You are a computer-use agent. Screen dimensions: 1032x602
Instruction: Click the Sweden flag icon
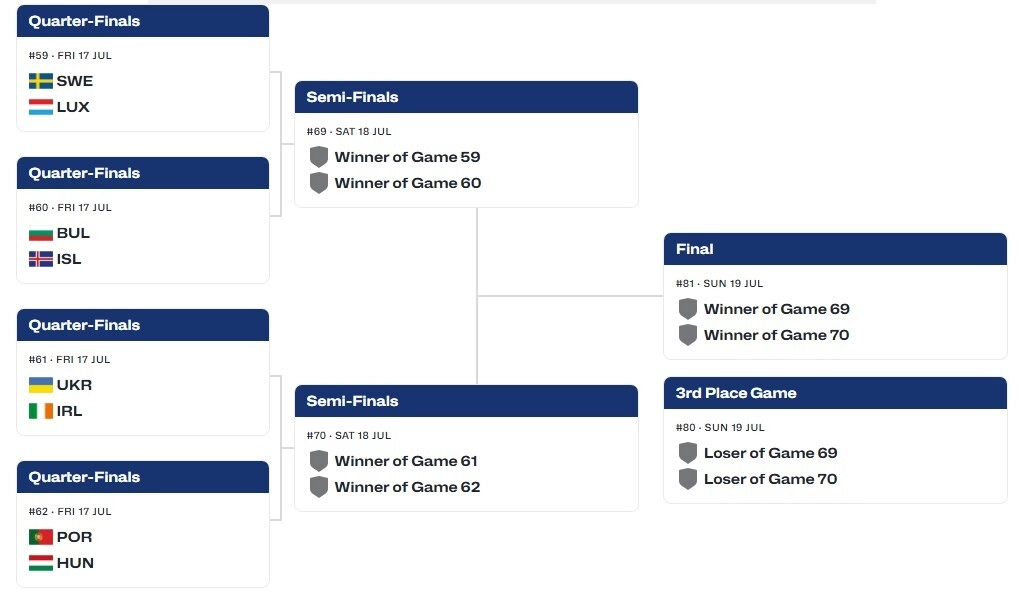41,81
